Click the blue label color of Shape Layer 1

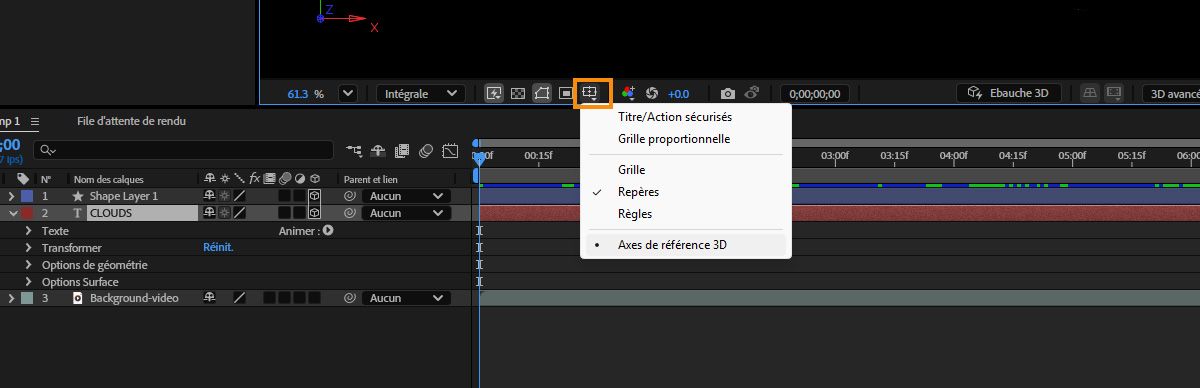[x=27, y=196]
